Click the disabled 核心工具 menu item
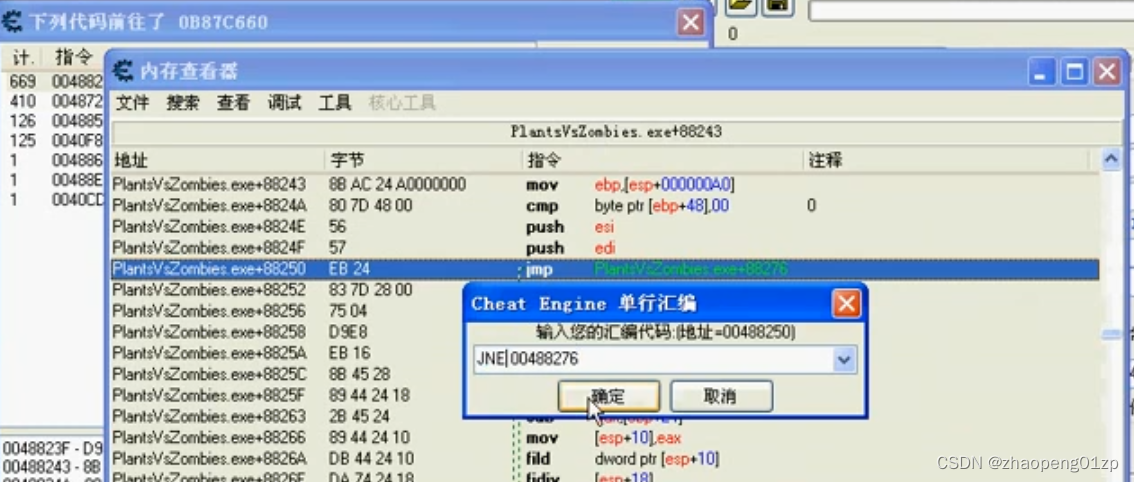The width and height of the screenshot is (1134, 482). click(x=401, y=103)
